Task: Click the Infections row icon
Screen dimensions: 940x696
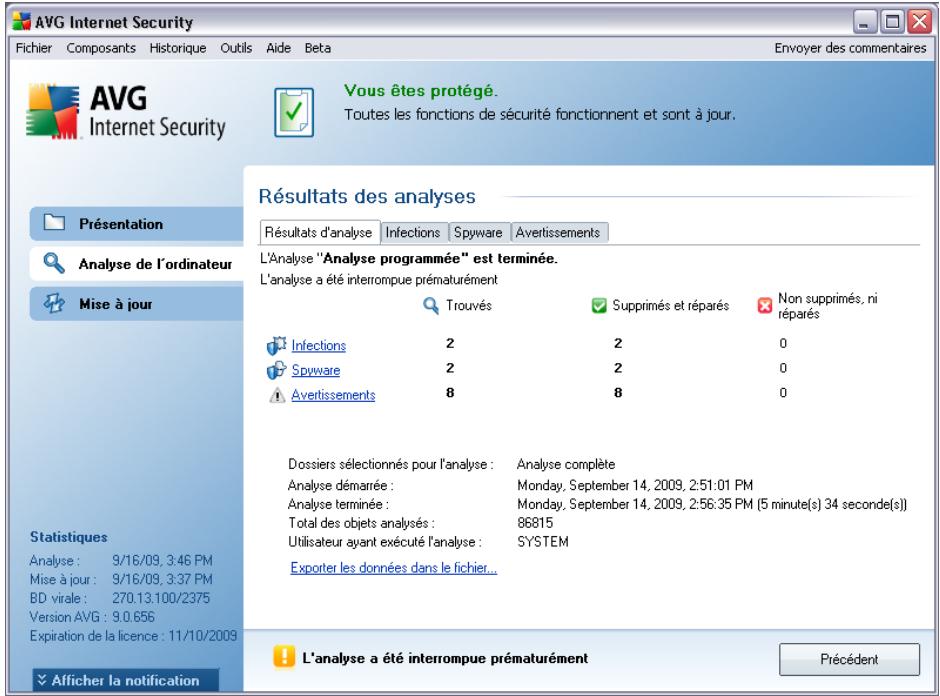Action: pos(276,346)
